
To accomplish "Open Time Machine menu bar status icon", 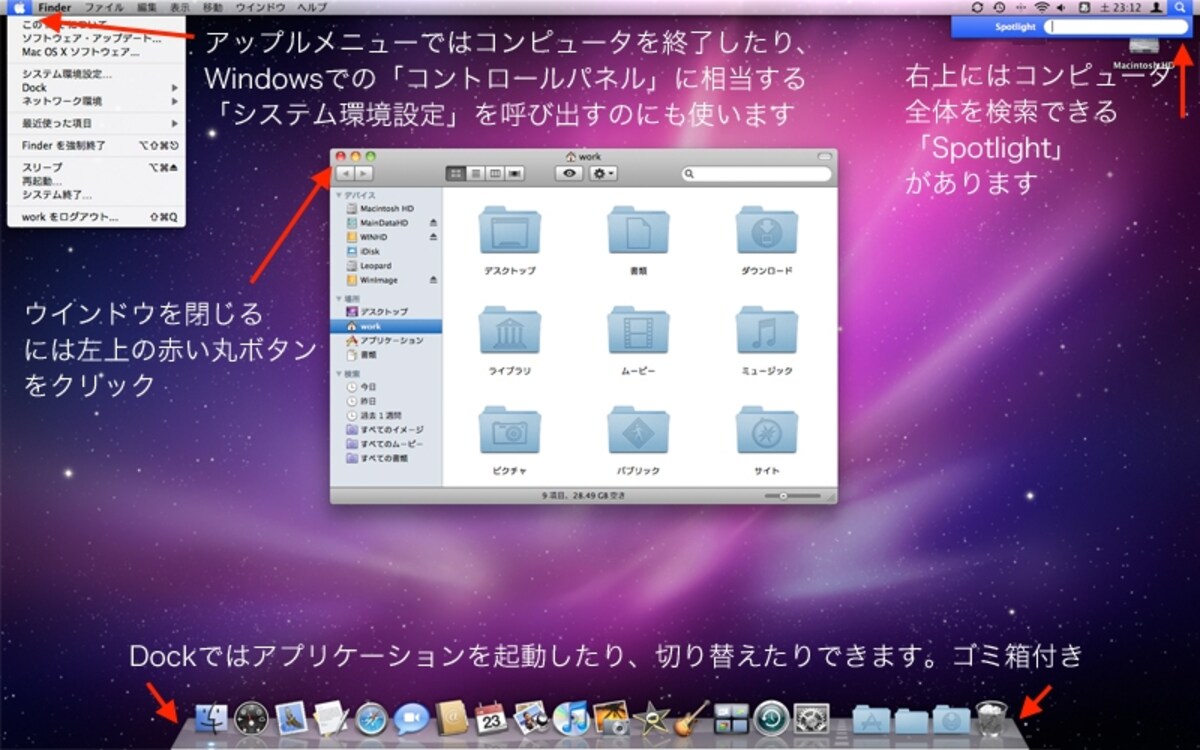I will click(x=998, y=7).
